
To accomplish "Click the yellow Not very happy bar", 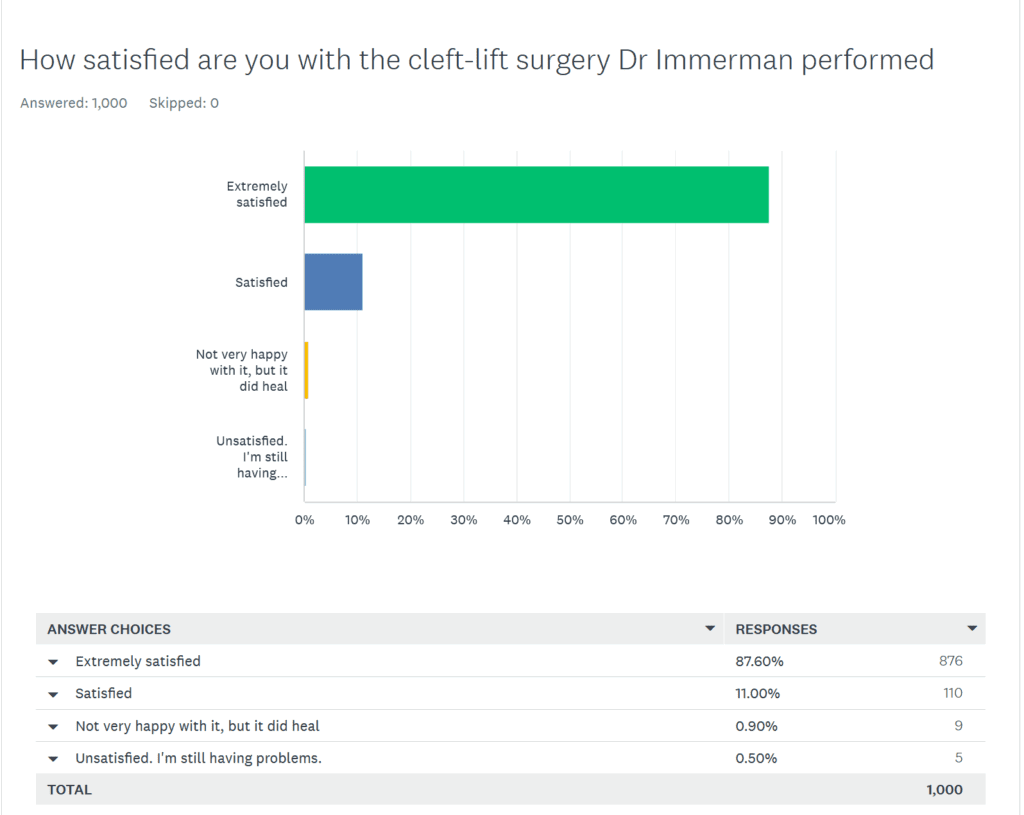I will tap(306, 370).
